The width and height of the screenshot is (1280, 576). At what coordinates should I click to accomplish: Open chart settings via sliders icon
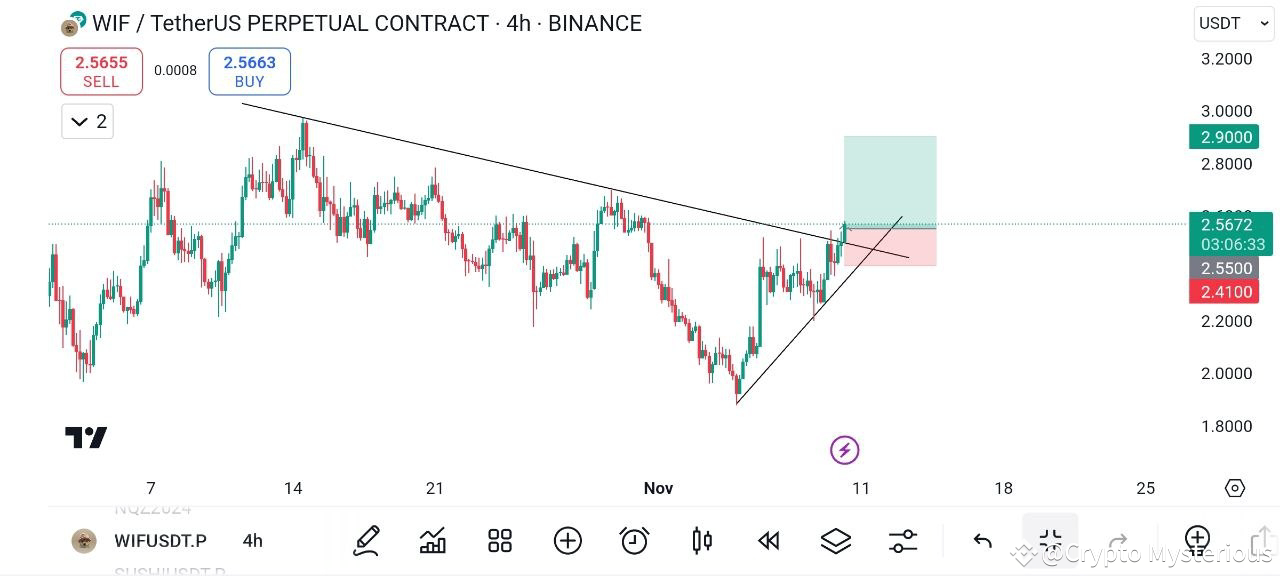coord(901,540)
